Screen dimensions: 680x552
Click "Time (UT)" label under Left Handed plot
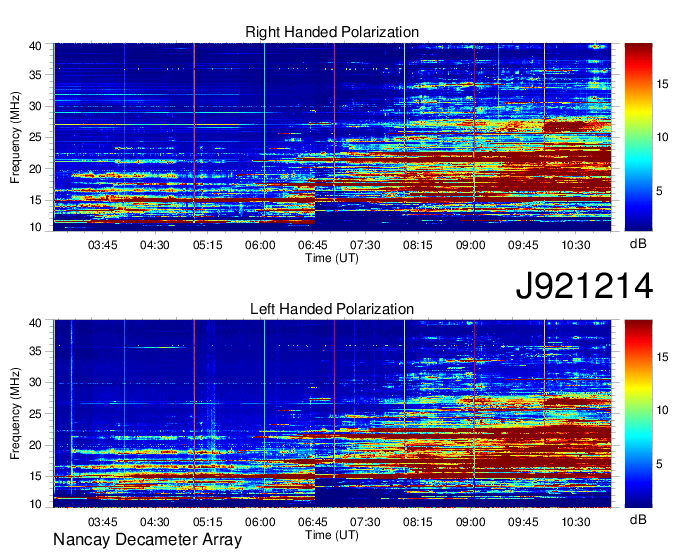332,535
